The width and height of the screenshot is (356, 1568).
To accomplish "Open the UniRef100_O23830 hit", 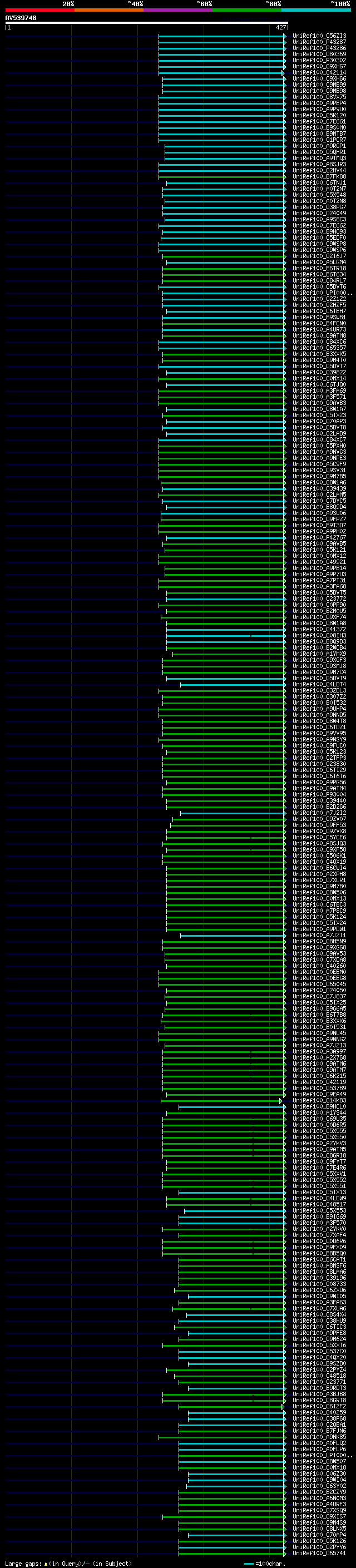I will 319,764.
